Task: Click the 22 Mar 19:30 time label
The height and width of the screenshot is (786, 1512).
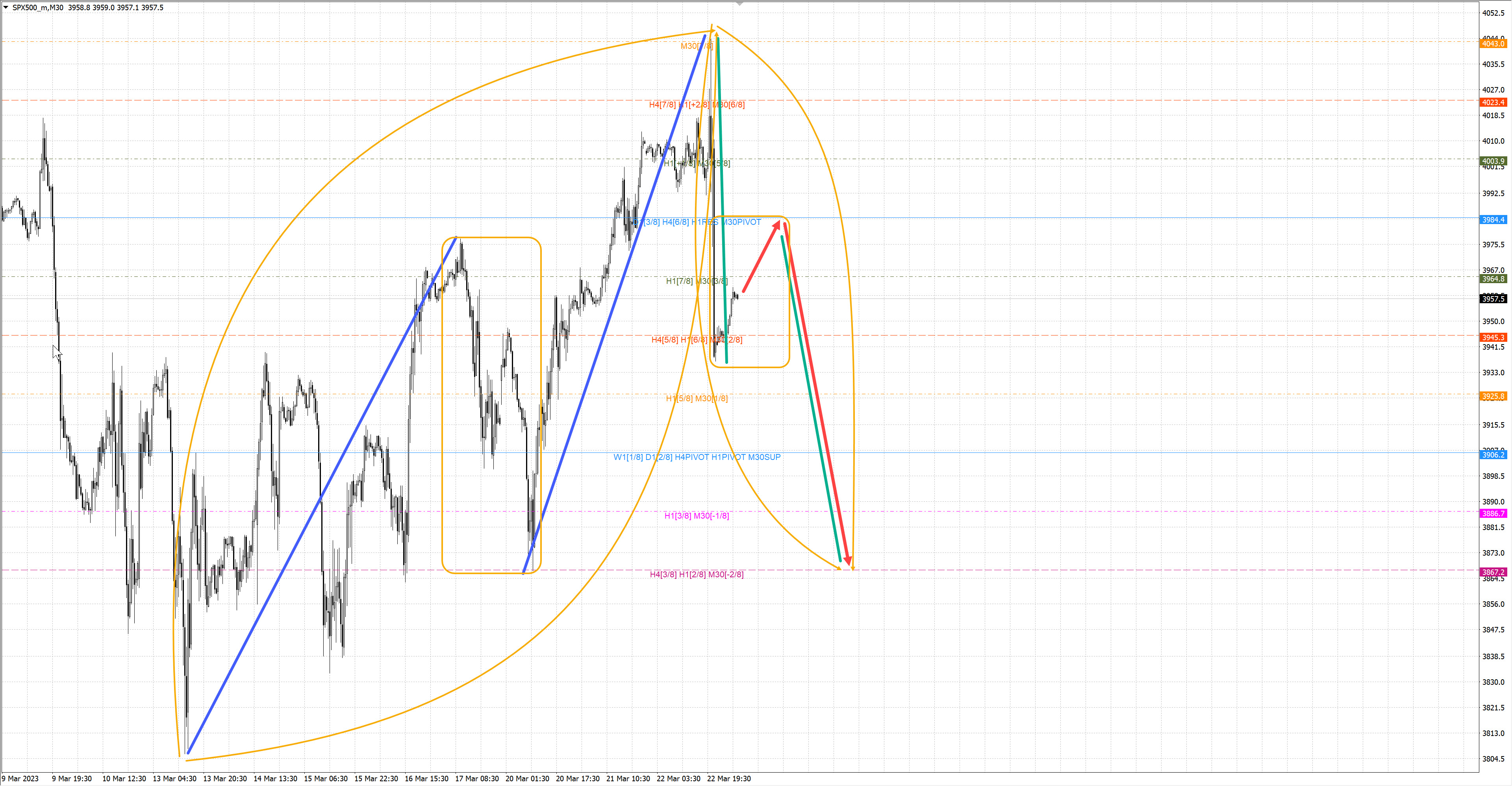Action: pos(728,779)
